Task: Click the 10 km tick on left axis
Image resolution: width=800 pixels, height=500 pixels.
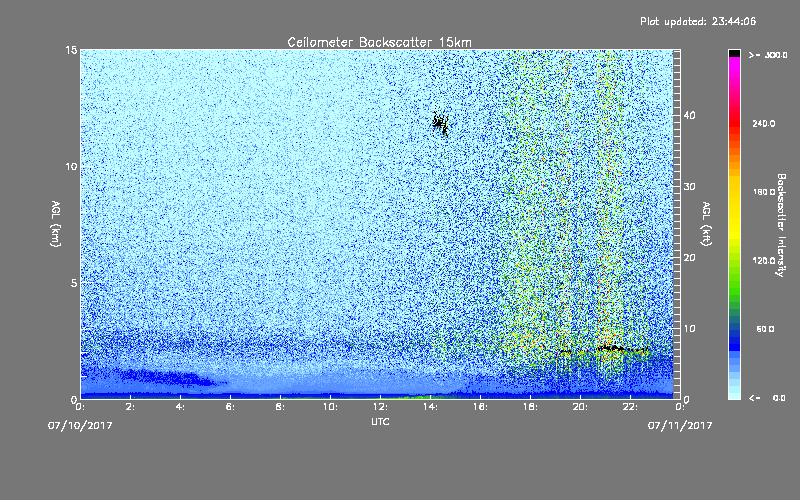Action: coord(71,166)
